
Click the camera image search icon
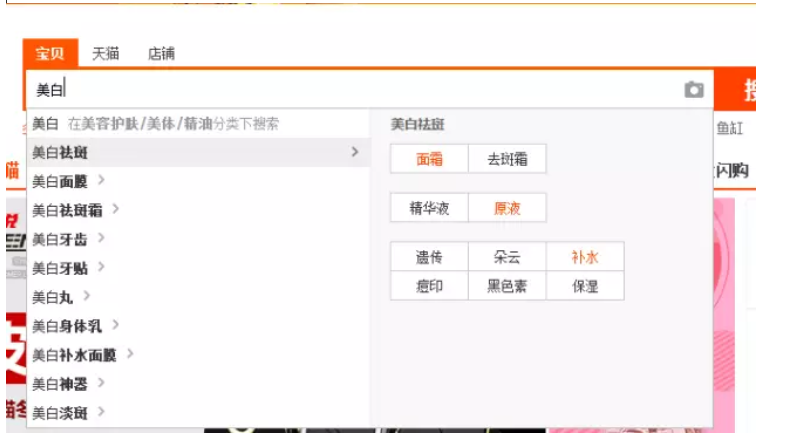coord(693,90)
